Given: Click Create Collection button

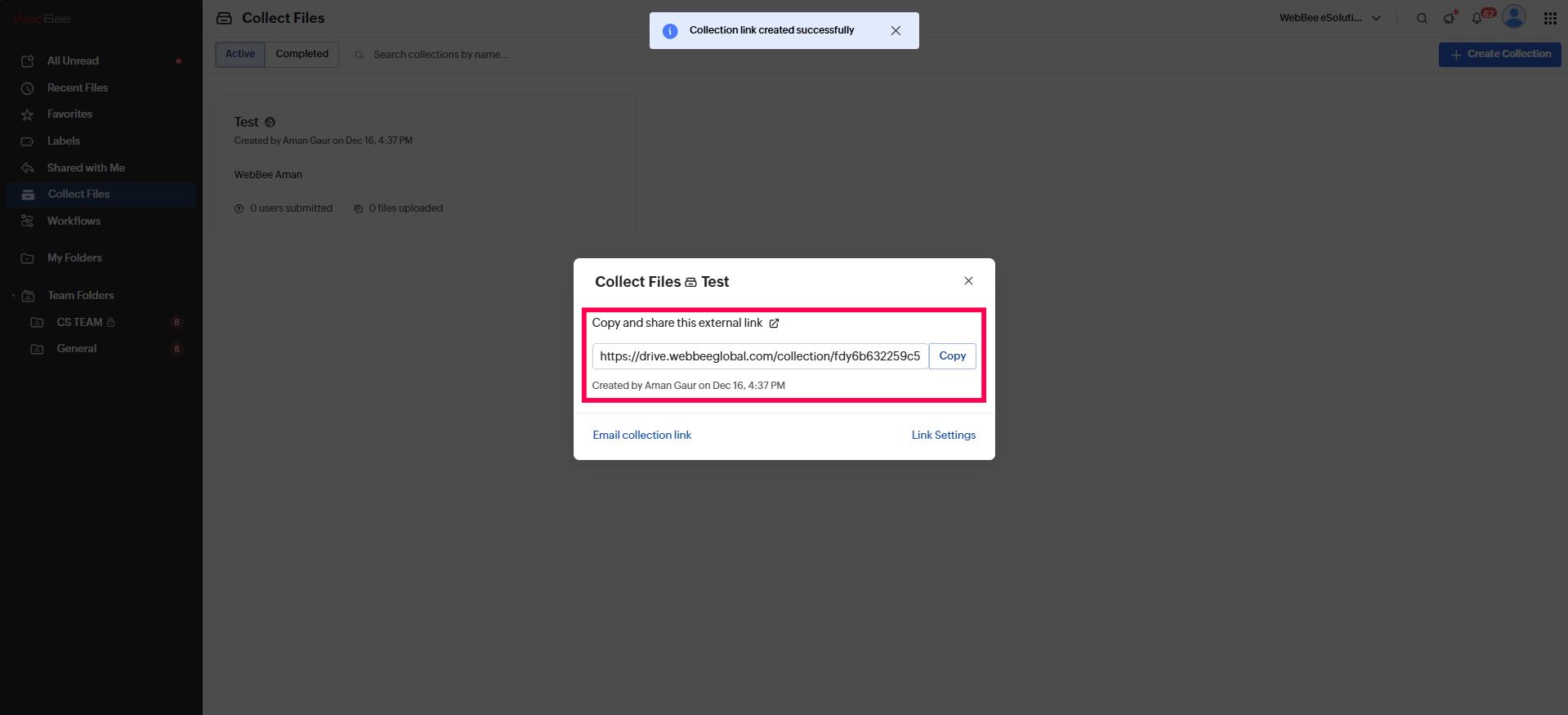Looking at the screenshot, I should tap(1499, 54).
